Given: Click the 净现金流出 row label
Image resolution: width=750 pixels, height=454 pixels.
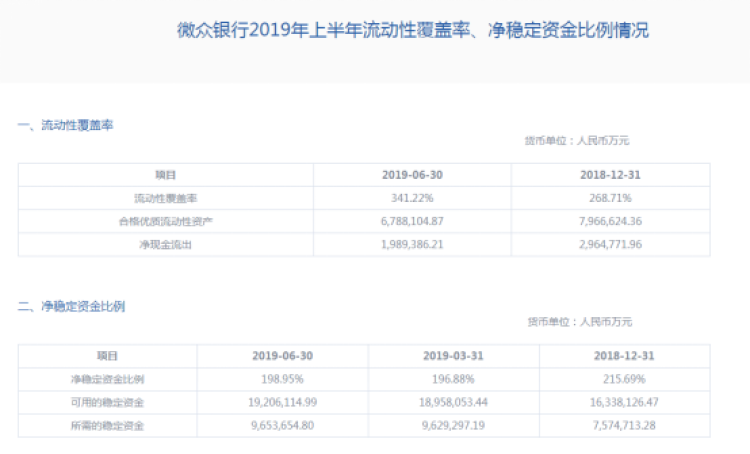Looking at the screenshot, I should click(x=165, y=244).
